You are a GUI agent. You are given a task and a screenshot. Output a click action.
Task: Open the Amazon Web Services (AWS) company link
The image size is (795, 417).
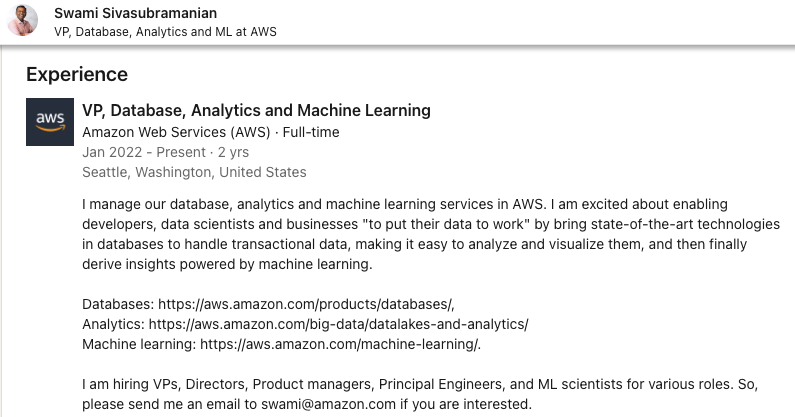pos(176,132)
